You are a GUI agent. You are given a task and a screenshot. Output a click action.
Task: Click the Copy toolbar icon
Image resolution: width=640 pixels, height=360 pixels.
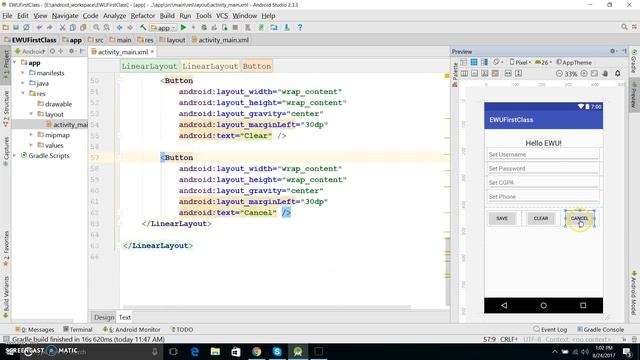point(73,27)
